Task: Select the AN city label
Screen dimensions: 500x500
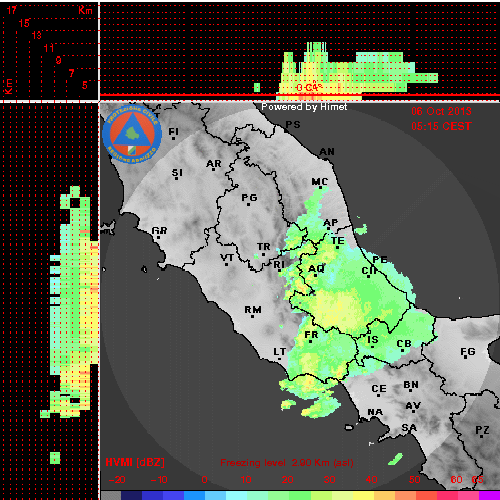Action: (x=327, y=152)
